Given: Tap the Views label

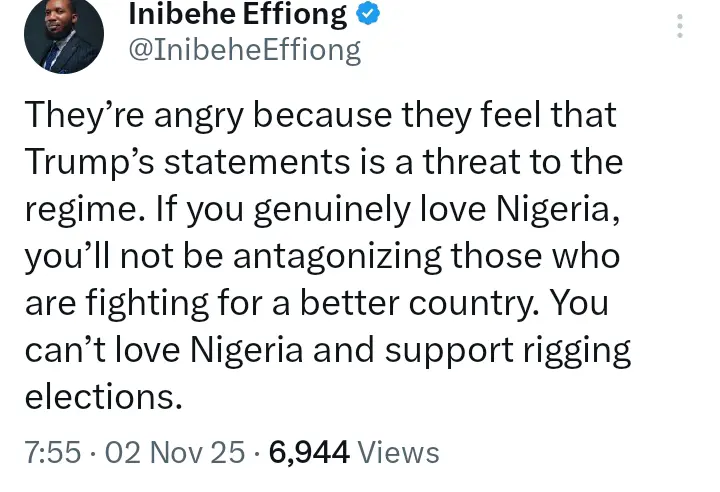Looking at the screenshot, I should (398, 452).
